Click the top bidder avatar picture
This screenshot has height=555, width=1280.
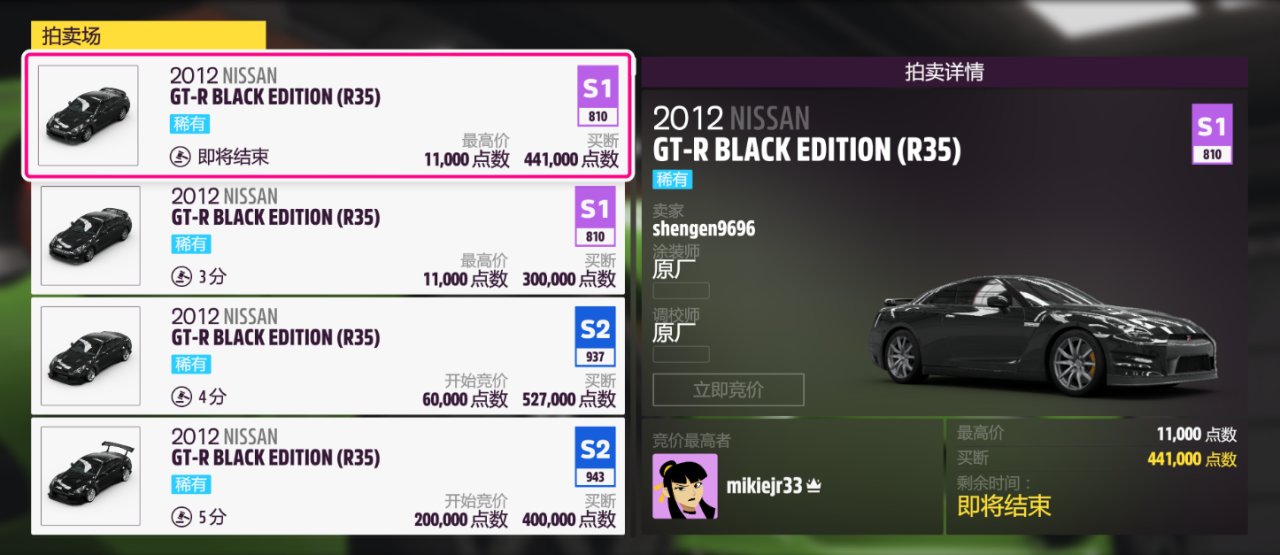(x=685, y=486)
